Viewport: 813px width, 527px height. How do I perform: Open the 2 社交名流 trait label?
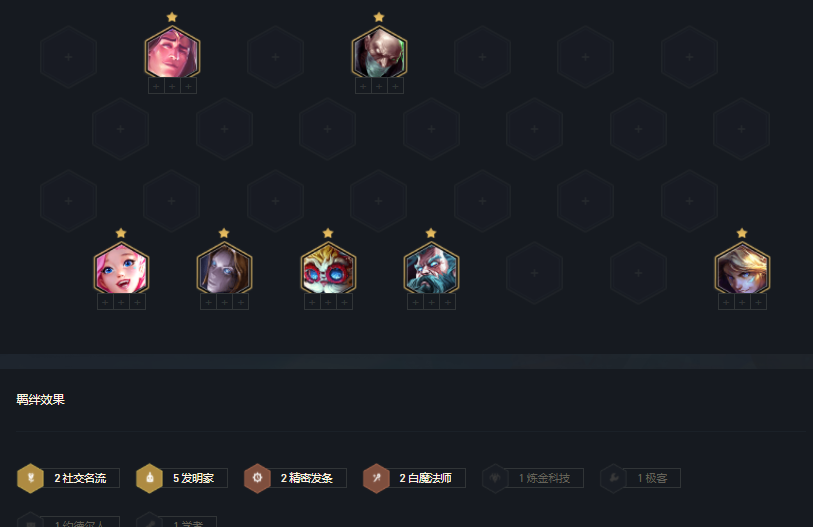pos(81,478)
